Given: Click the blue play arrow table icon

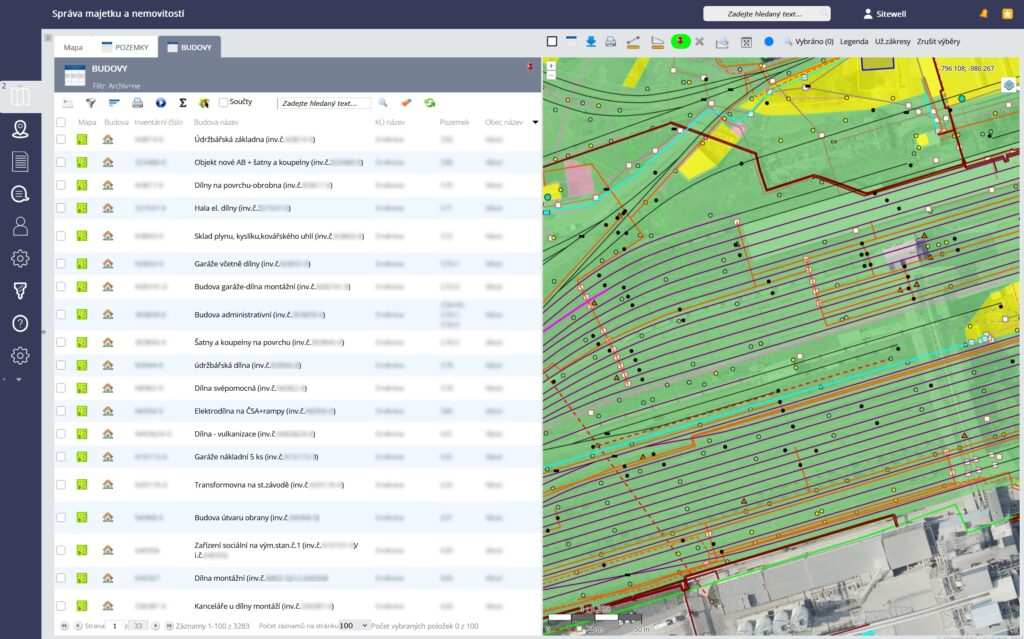Looking at the screenshot, I should pos(161,103).
